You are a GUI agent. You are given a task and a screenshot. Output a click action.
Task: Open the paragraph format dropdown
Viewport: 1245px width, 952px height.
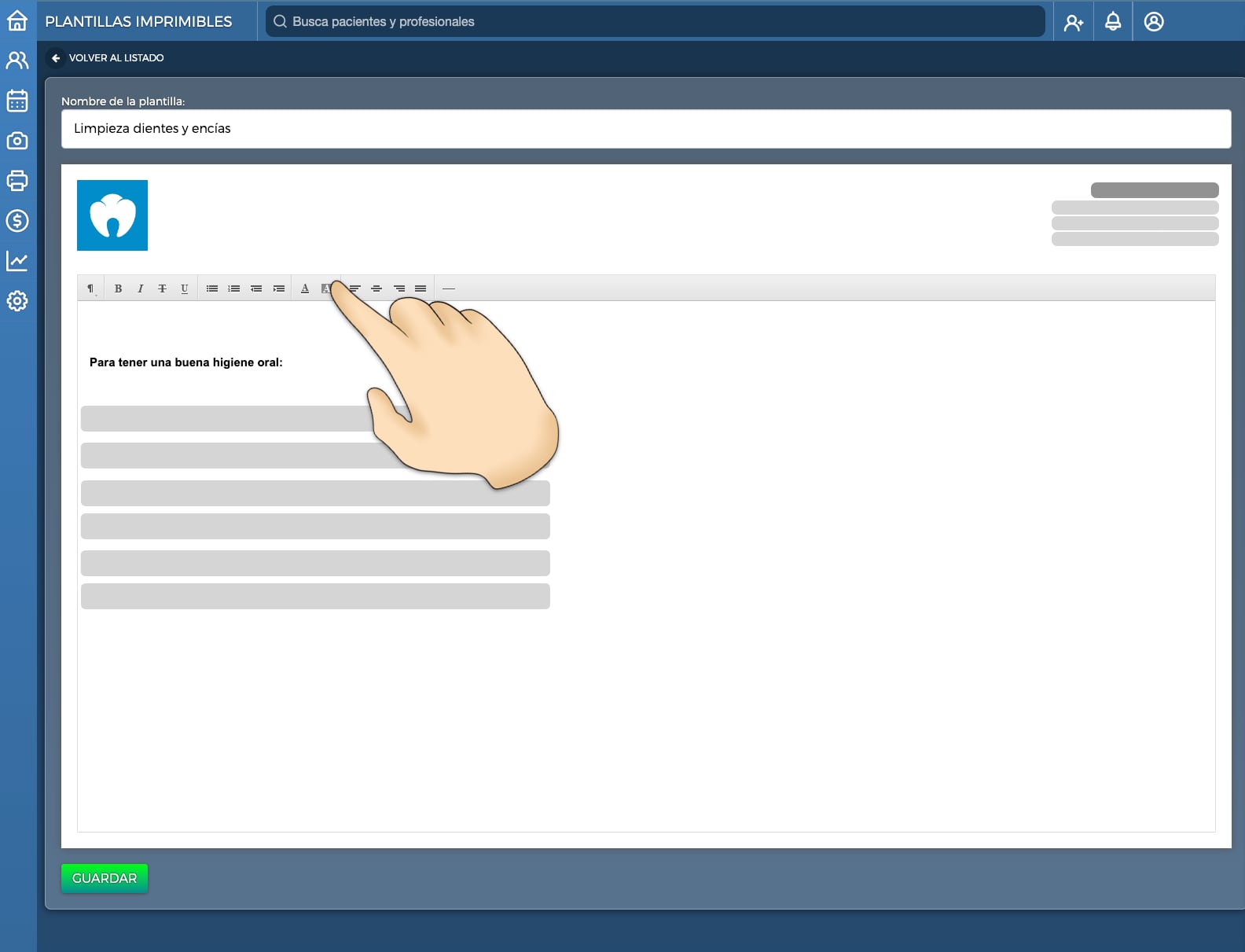click(x=90, y=289)
